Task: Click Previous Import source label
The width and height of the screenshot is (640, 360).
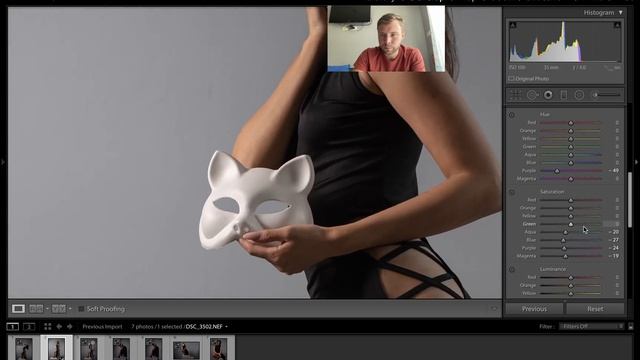Action: tap(102, 327)
